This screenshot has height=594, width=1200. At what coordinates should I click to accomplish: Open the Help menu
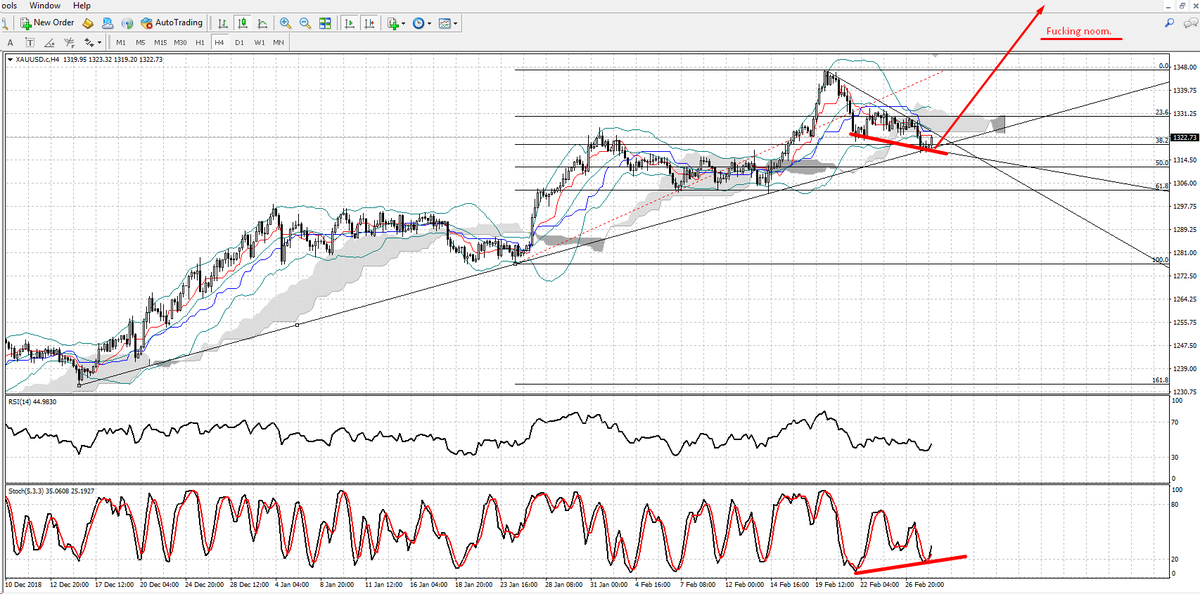(82, 5)
